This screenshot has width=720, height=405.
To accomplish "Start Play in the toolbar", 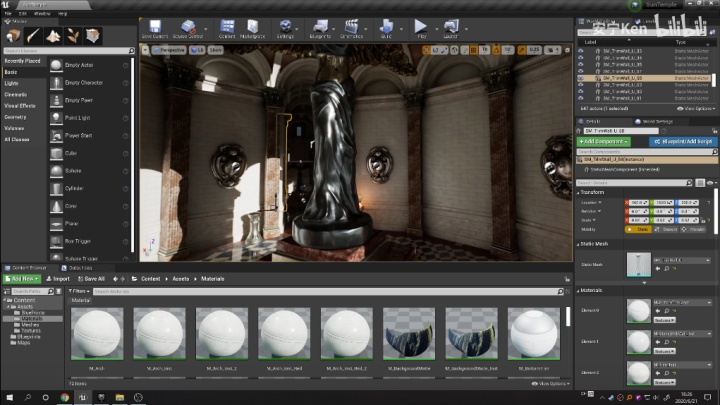I will (421, 26).
